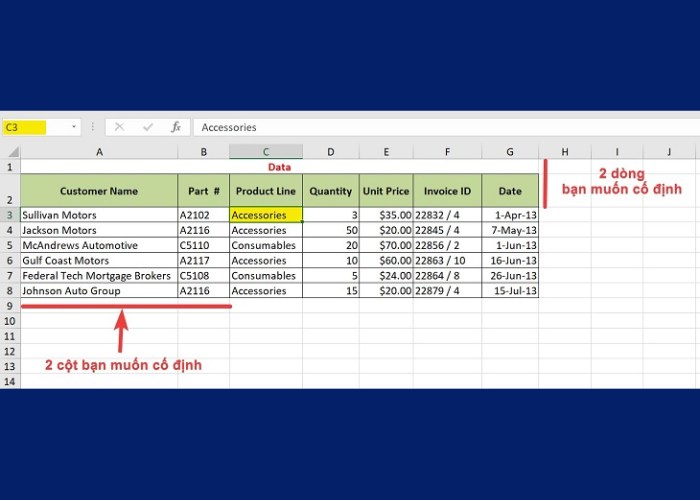700x500 pixels.
Task: Click the Invoice ID cell 22863 / 10
Action: [x=446, y=261]
